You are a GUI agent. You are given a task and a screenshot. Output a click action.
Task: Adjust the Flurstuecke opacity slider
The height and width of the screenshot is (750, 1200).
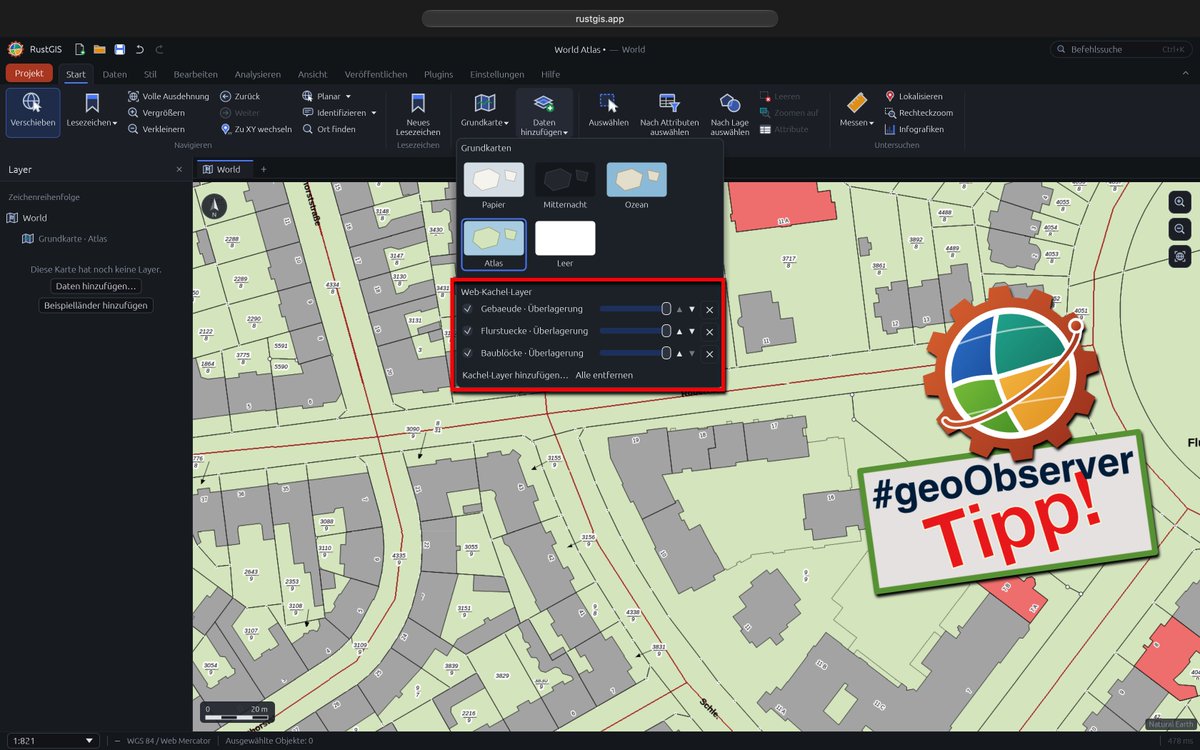tap(635, 331)
